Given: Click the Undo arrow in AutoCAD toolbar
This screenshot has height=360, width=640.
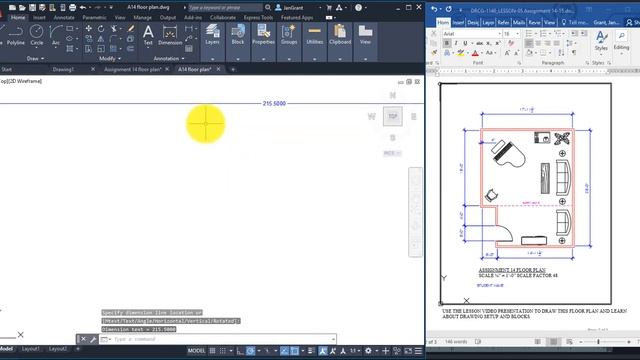Looking at the screenshot, I should pyautogui.click(x=83, y=7).
